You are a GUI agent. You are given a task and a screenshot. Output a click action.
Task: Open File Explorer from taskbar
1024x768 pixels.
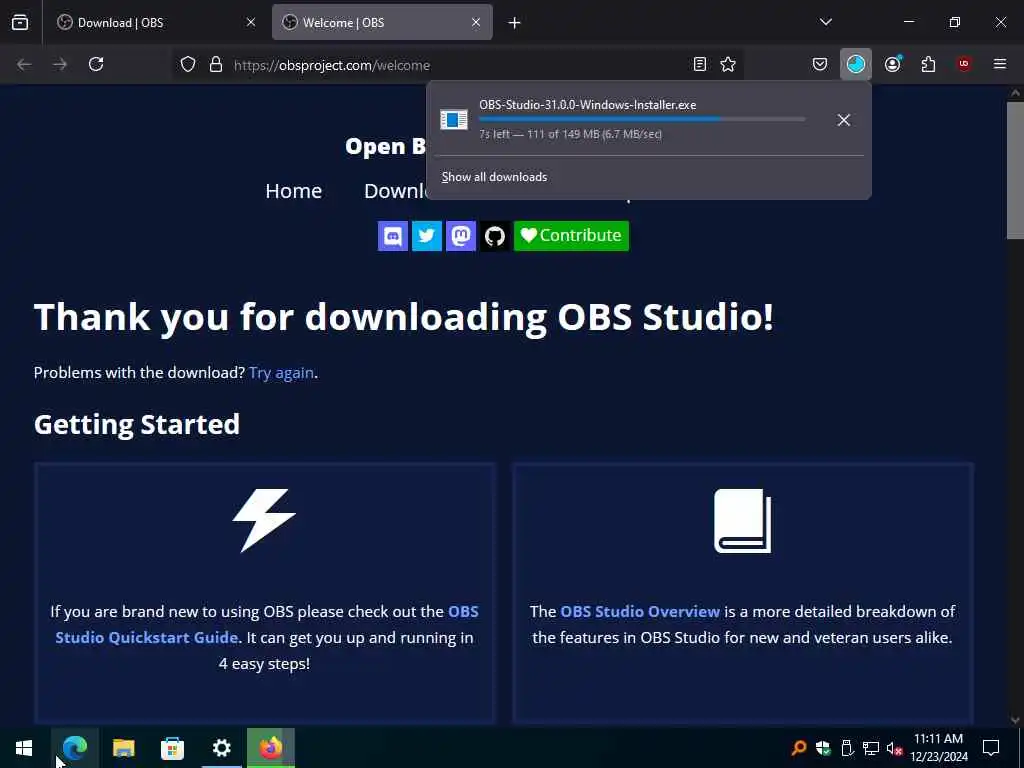click(x=124, y=748)
